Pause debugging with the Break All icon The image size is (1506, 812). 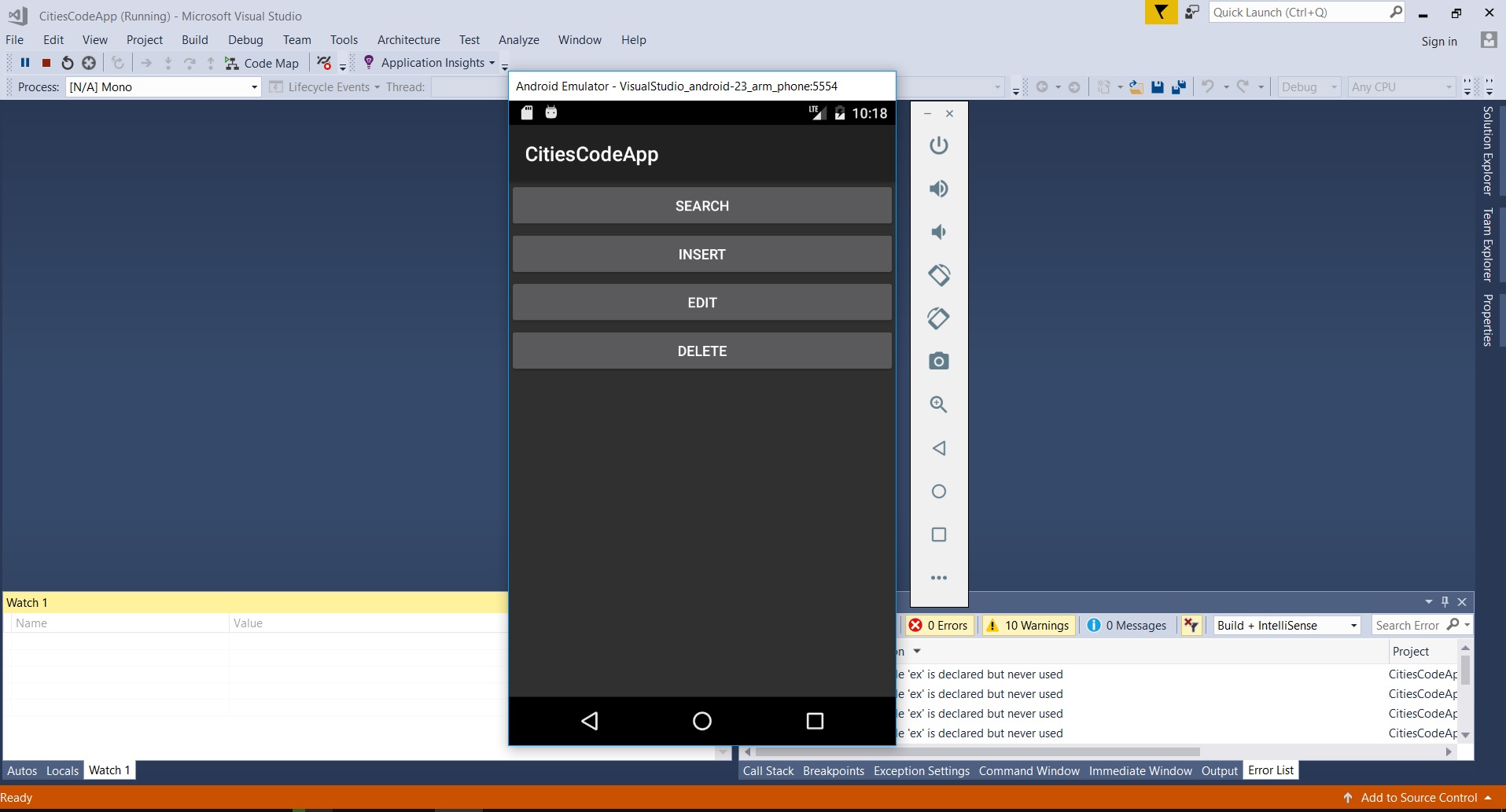[x=25, y=63]
